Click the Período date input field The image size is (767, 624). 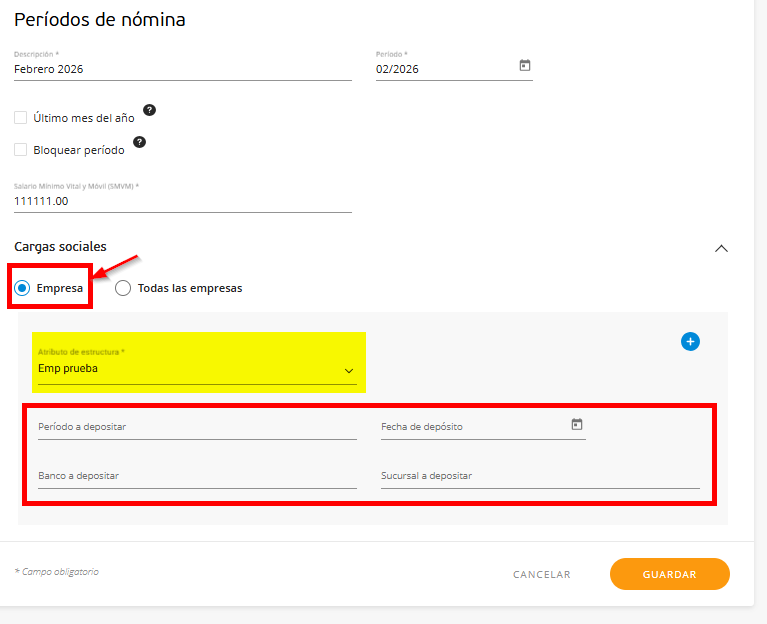(x=443, y=70)
